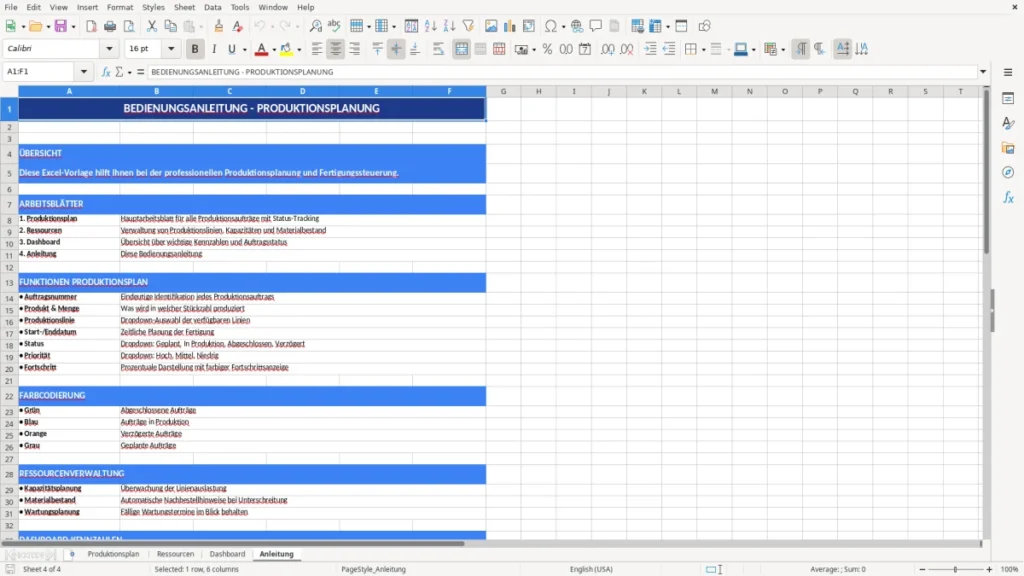The width and height of the screenshot is (1024, 576).
Task: Toggle Bold formatting
Action: point(195,49)
